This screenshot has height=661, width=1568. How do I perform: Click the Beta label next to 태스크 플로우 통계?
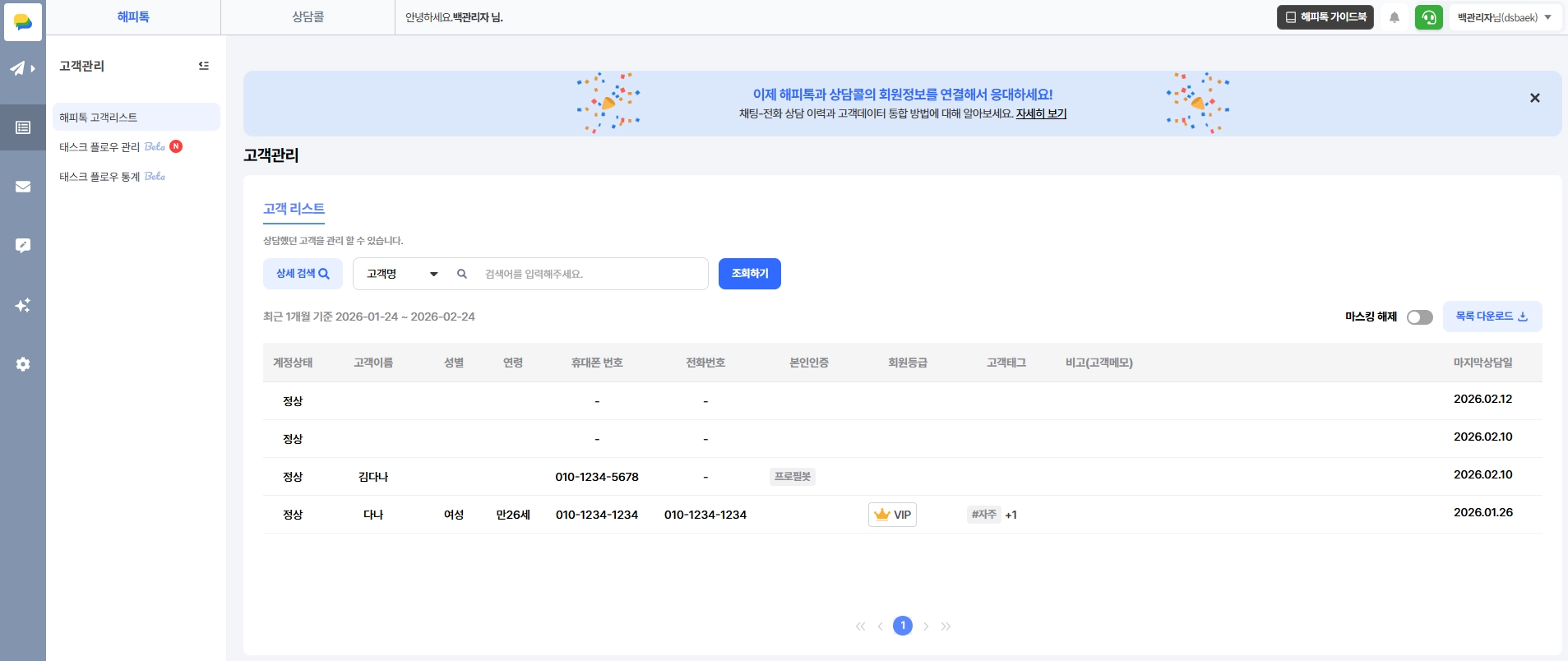155,176
